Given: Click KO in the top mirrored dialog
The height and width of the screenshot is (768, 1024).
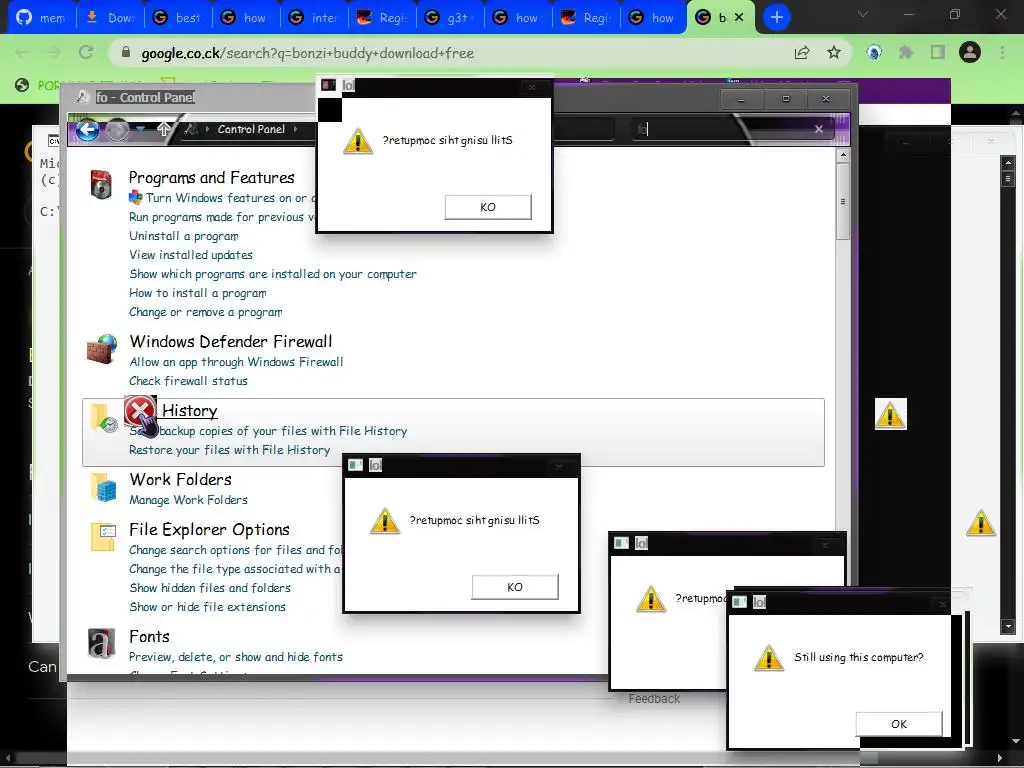Looking at the screenshot, I should coord(488,207).
